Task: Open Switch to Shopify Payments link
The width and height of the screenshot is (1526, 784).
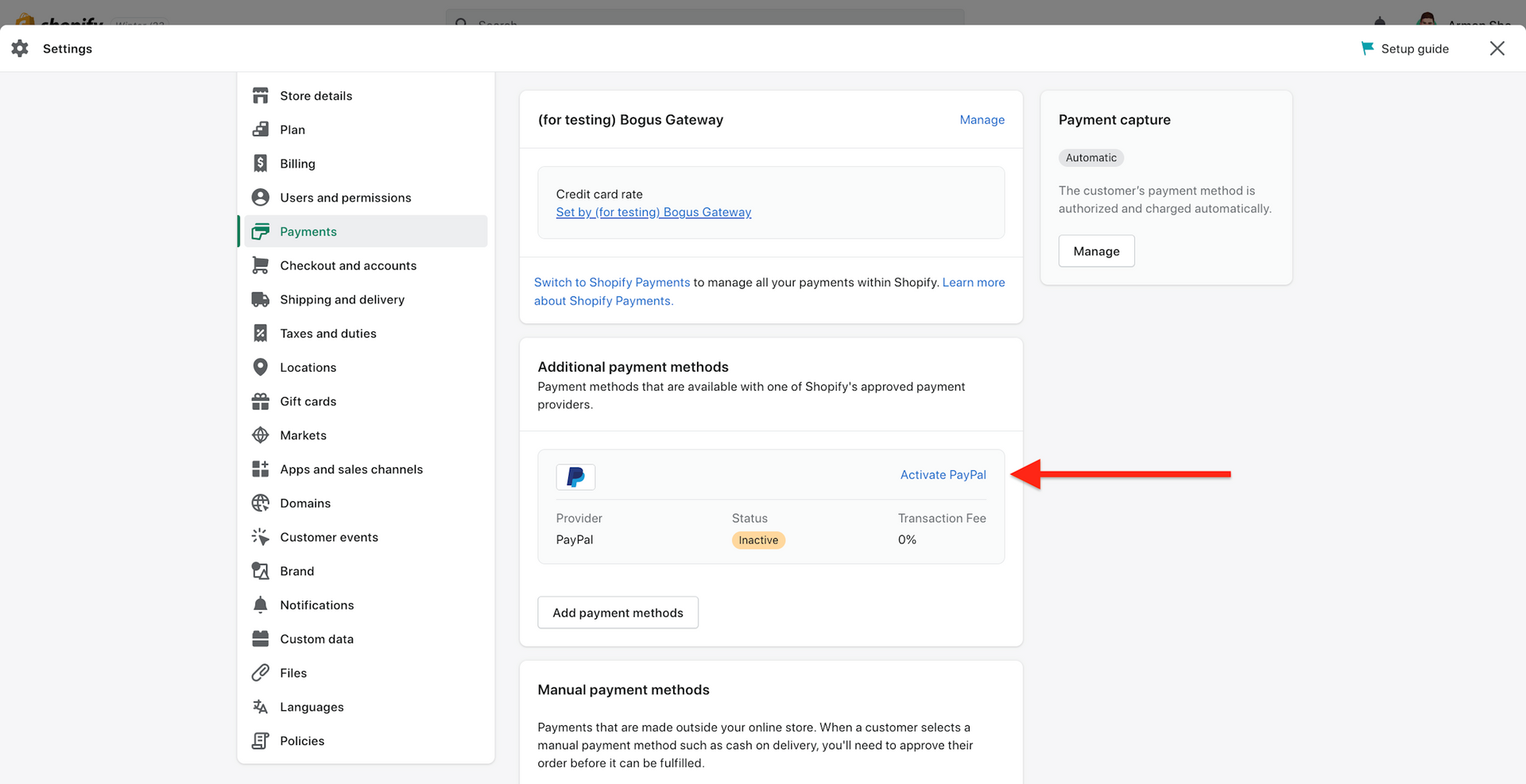Action: (x=611, y=283)
